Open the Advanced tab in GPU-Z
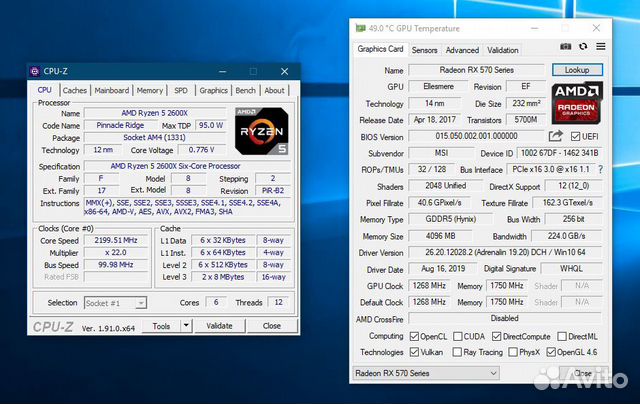640x404 pixels. click(462, 50)
